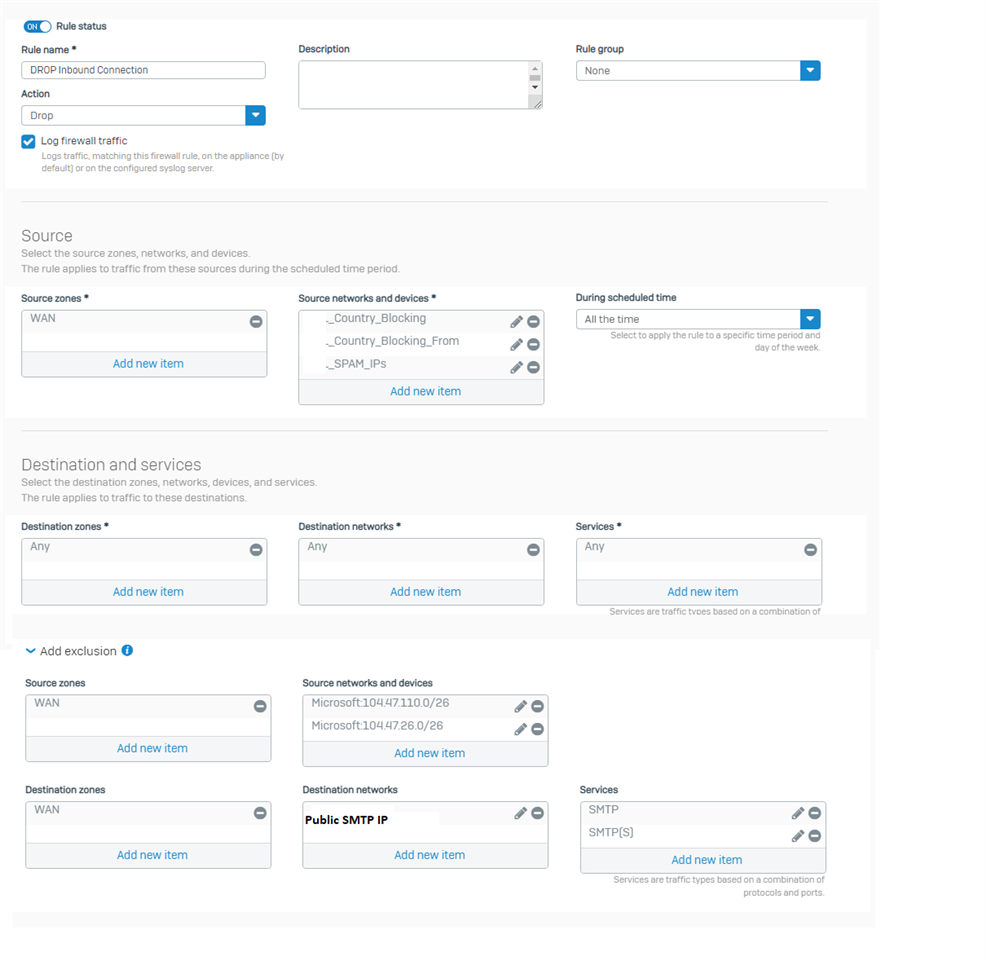Image resolution: width=986 pixels, height=960 pixels.
Task: Edit the Public SMTP IP destination
Action: pos(521,814)
